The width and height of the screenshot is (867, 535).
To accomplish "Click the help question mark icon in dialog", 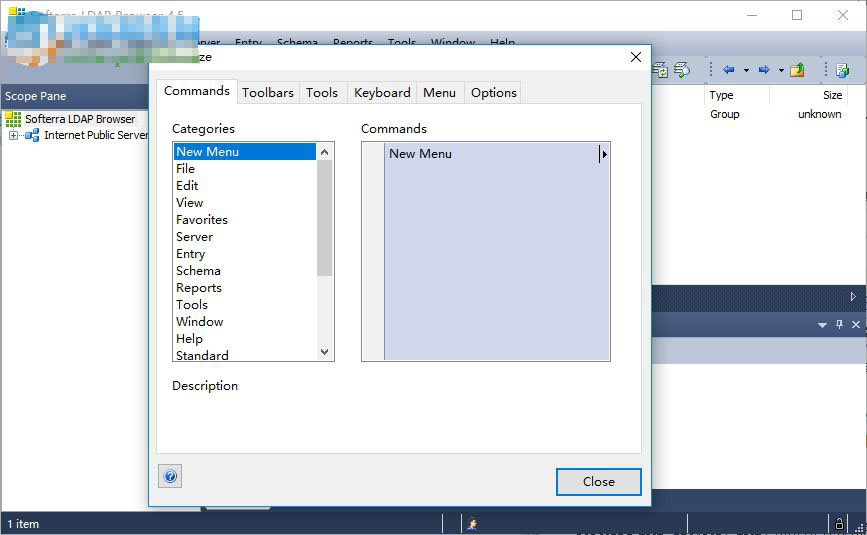I will tap(170, 477).
